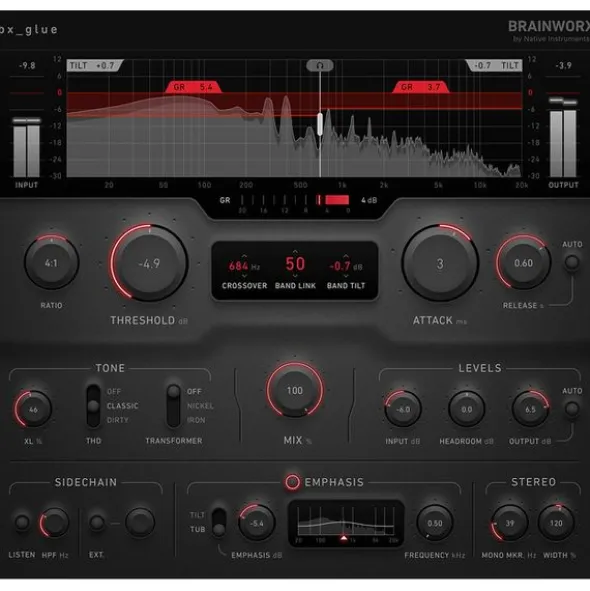Click the Attack knob showing 3
590x591 pixels.
point(440,263)
